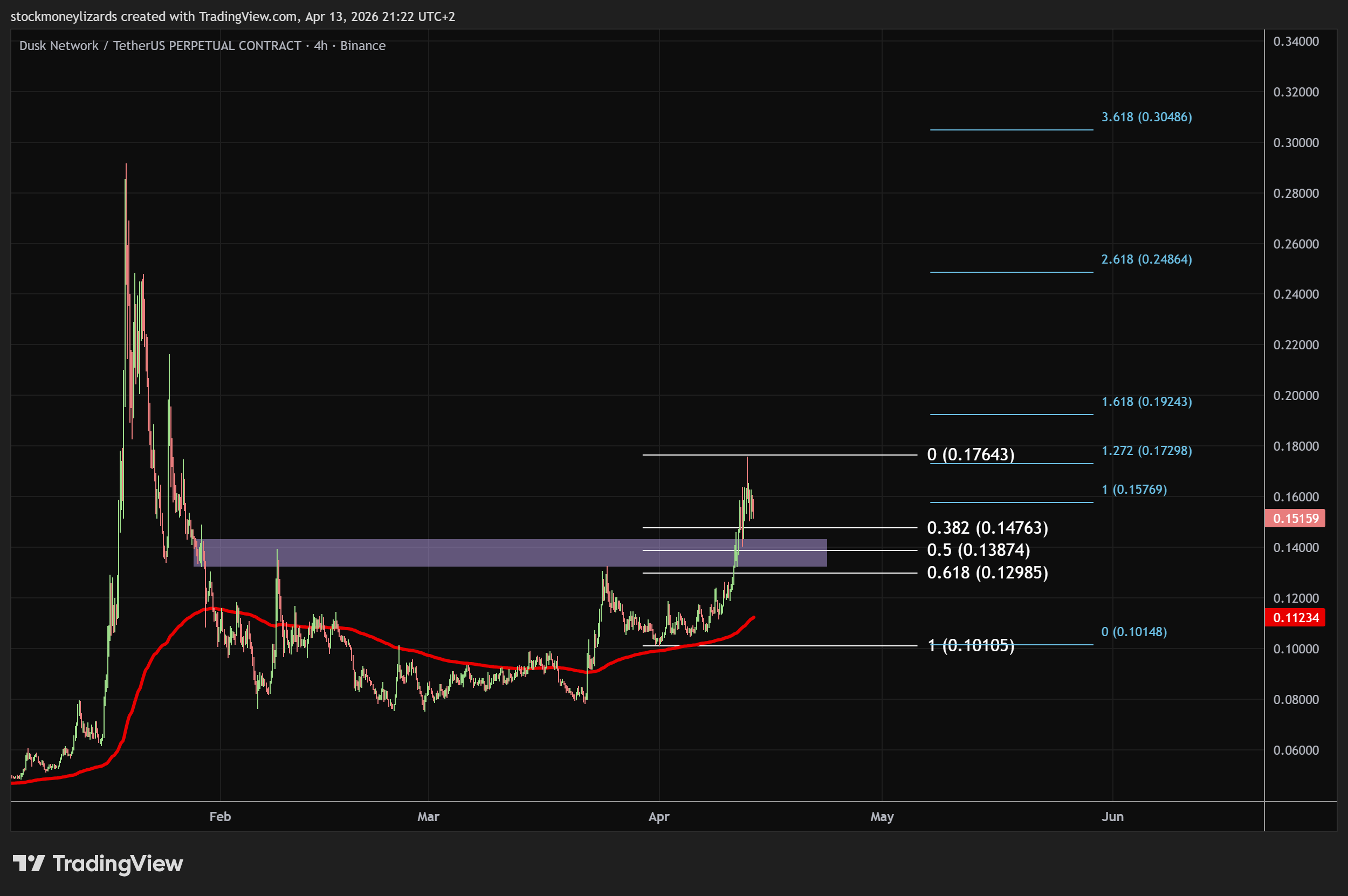This screenshot has height=896, width=1348.
Task: Click the 0 (0.17643) Fibonacci top label
Action: tap(970, 454)
